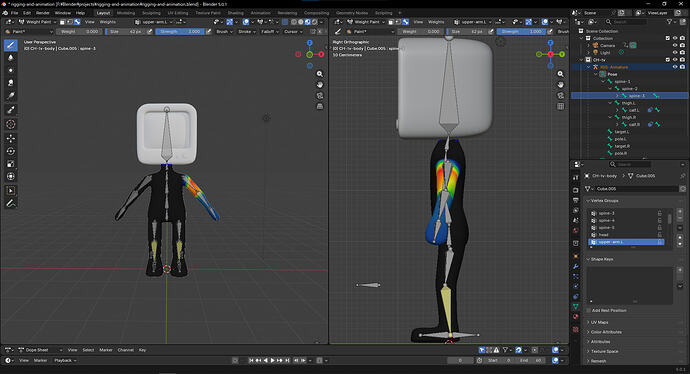
Task: Click the pan hand icon in left viewport
Action: (320, 84)
